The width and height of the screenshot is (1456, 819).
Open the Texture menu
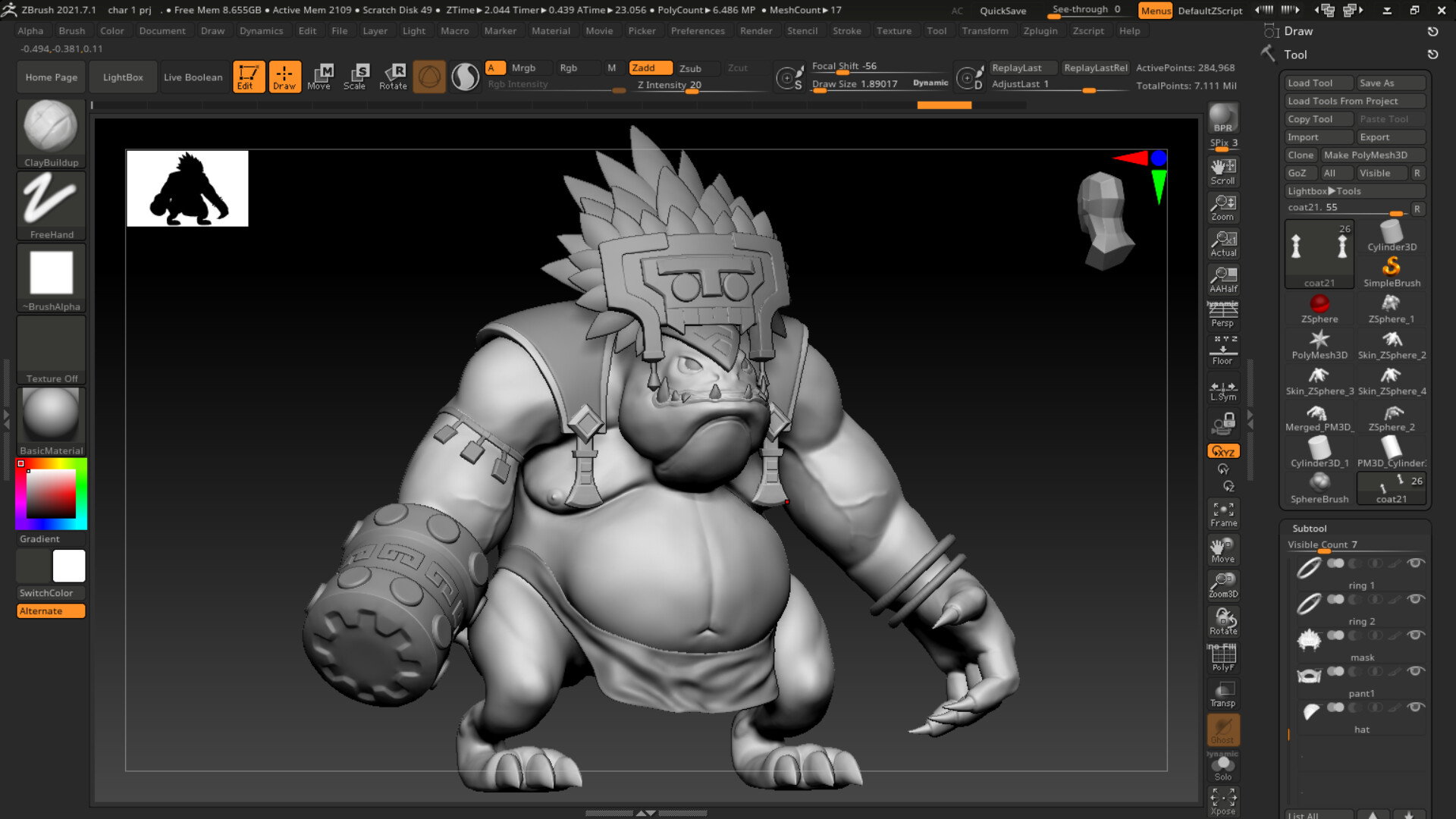[x=894, y=30]
